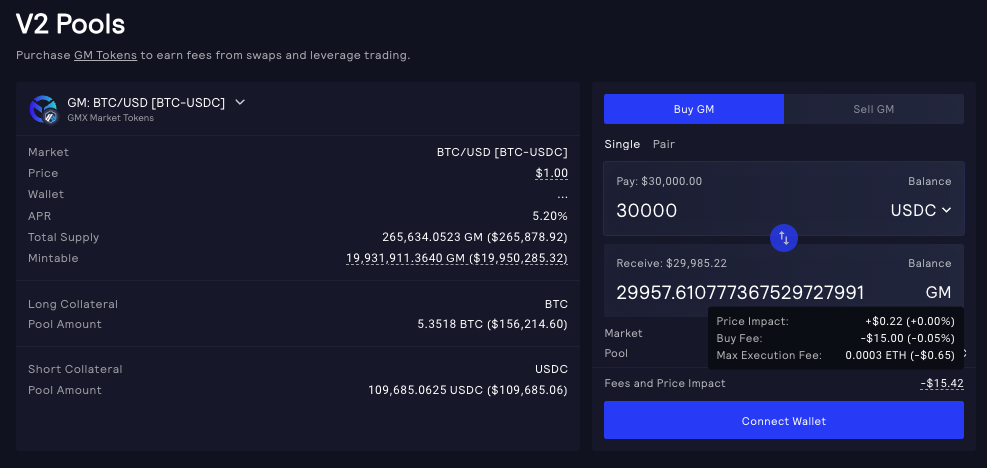Click the Pool label beside the tooltip

point(616,353)
